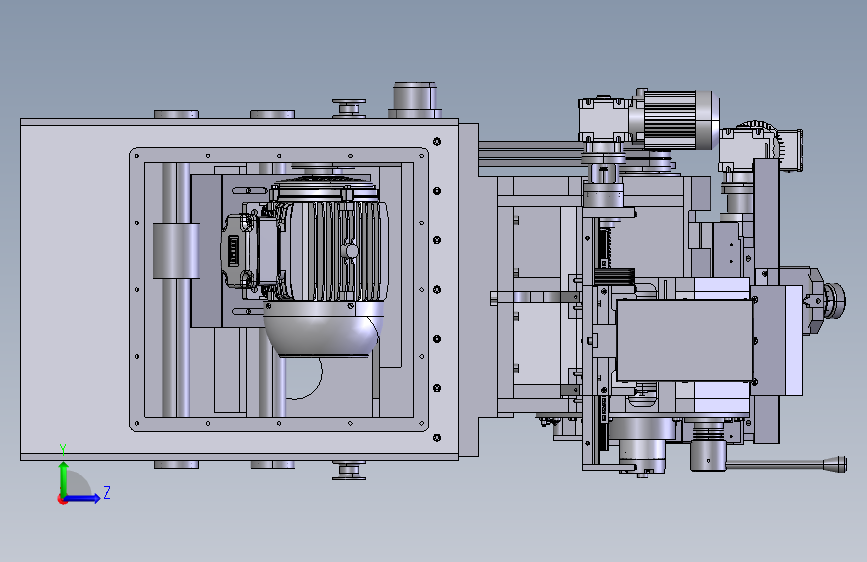867x562 pixels.
Task: Select the domed fan cover of the large motor
Action: point(323,329)
